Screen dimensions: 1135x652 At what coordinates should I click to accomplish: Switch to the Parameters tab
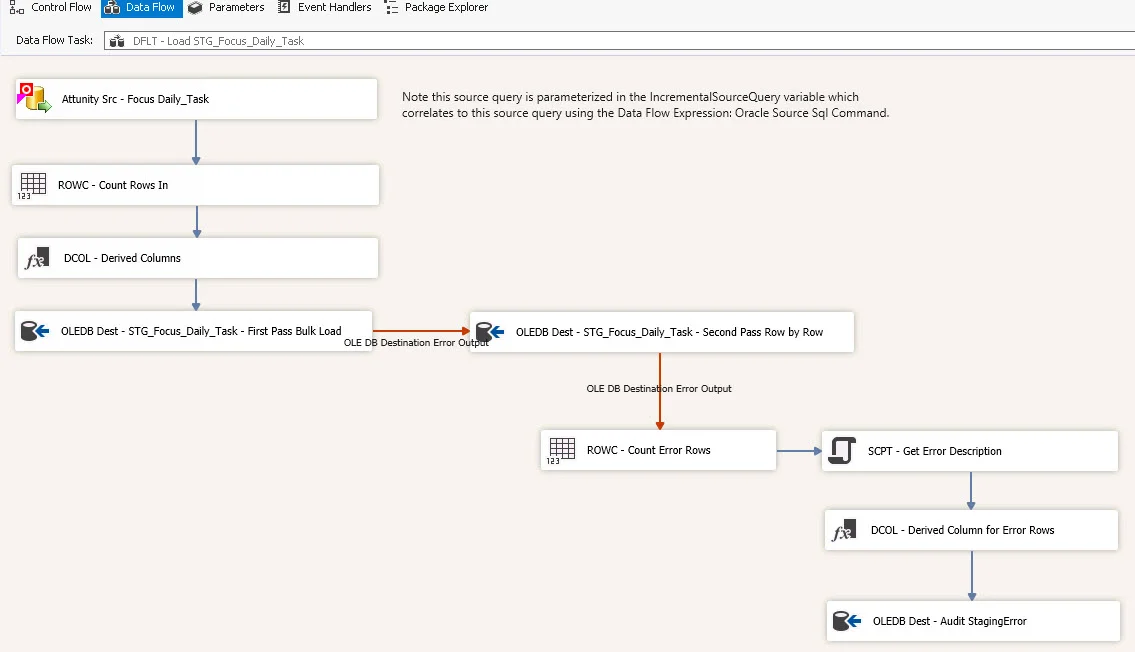click(227, 7)
